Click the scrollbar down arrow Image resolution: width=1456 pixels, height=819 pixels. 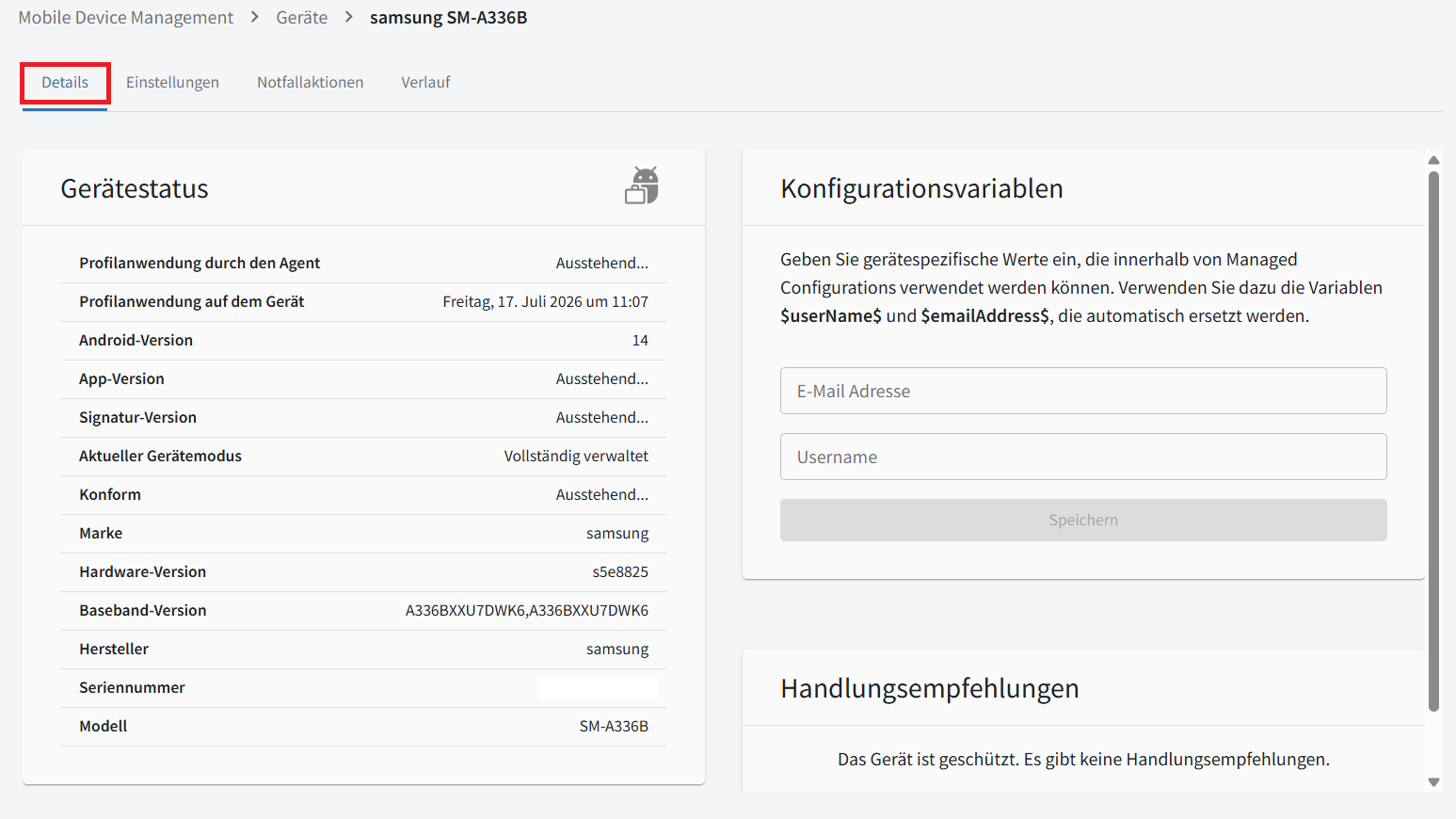[x=1433, y=782]
